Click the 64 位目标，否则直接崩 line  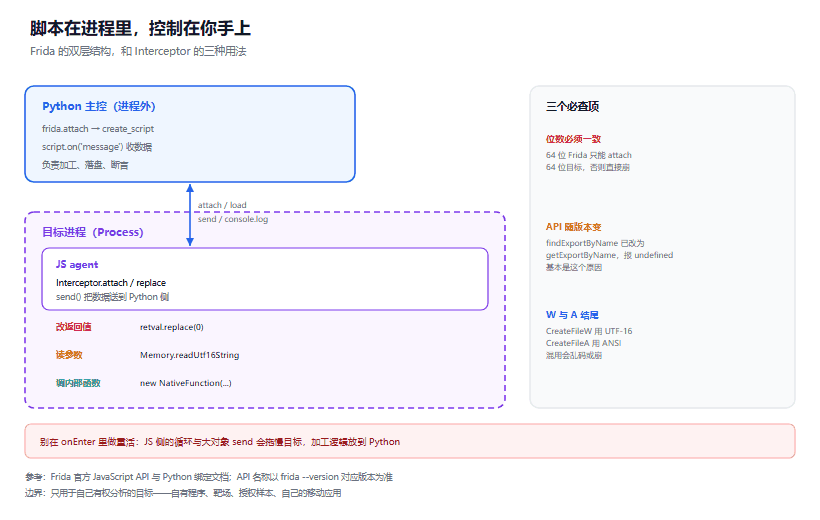(588, 167)
